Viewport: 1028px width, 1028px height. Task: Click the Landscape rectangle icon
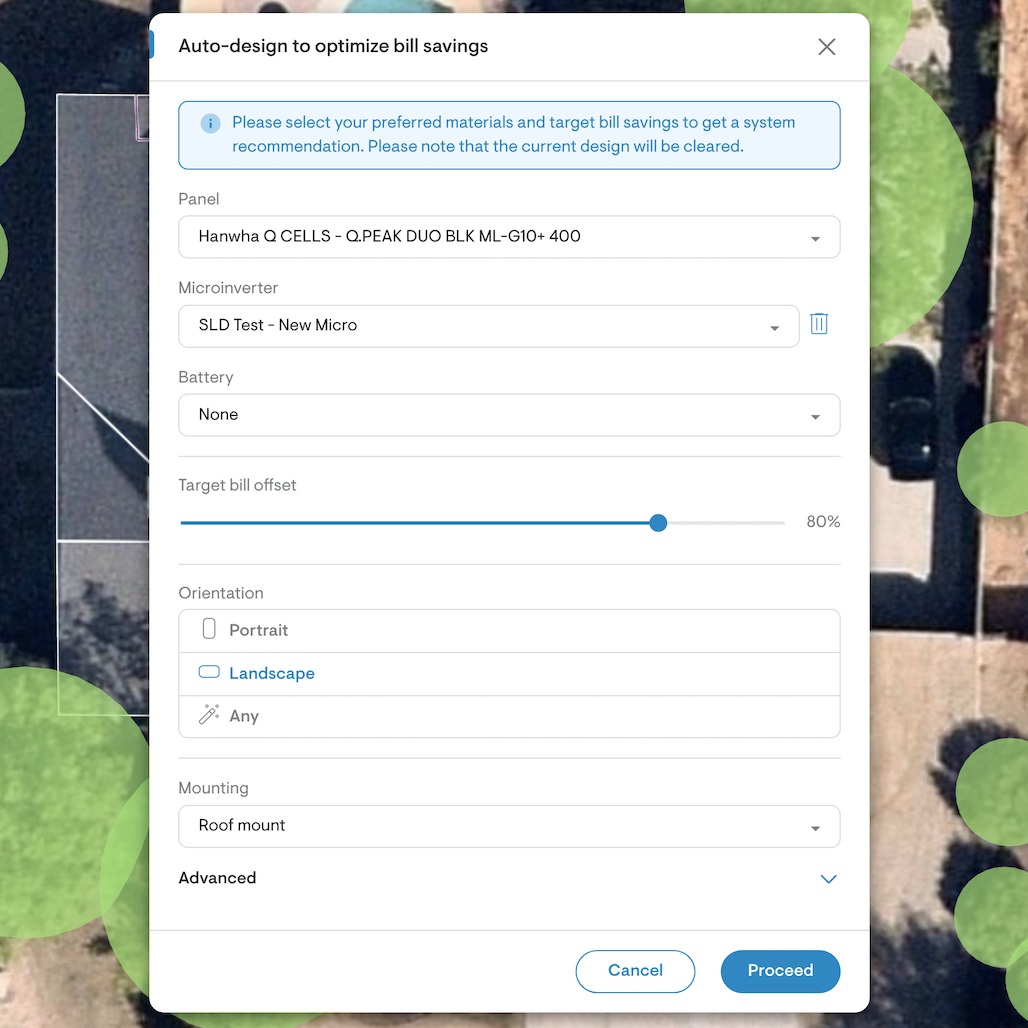coord(209,672)
